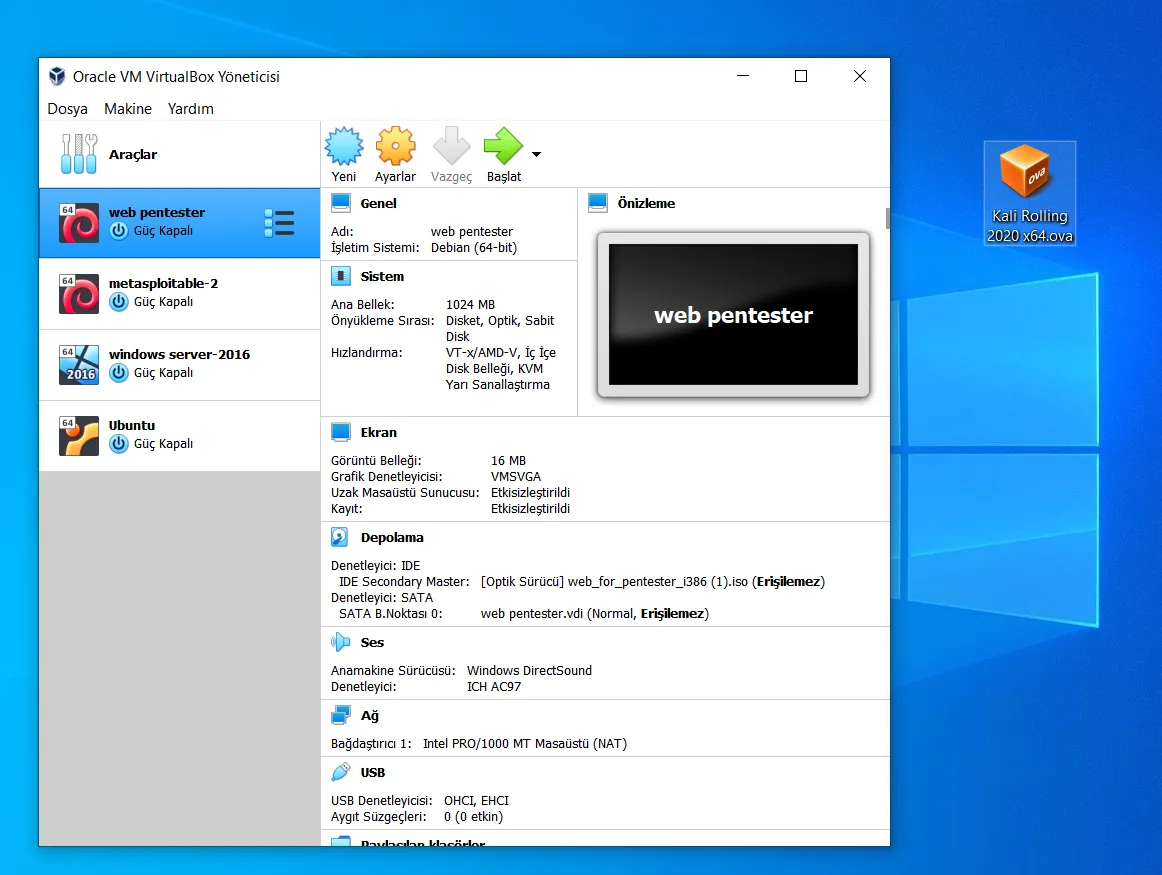Click the Önizleme section monitor icon
Viewport: 1162px width, 875px height.
pyautogui.click(x=597, y=203)
